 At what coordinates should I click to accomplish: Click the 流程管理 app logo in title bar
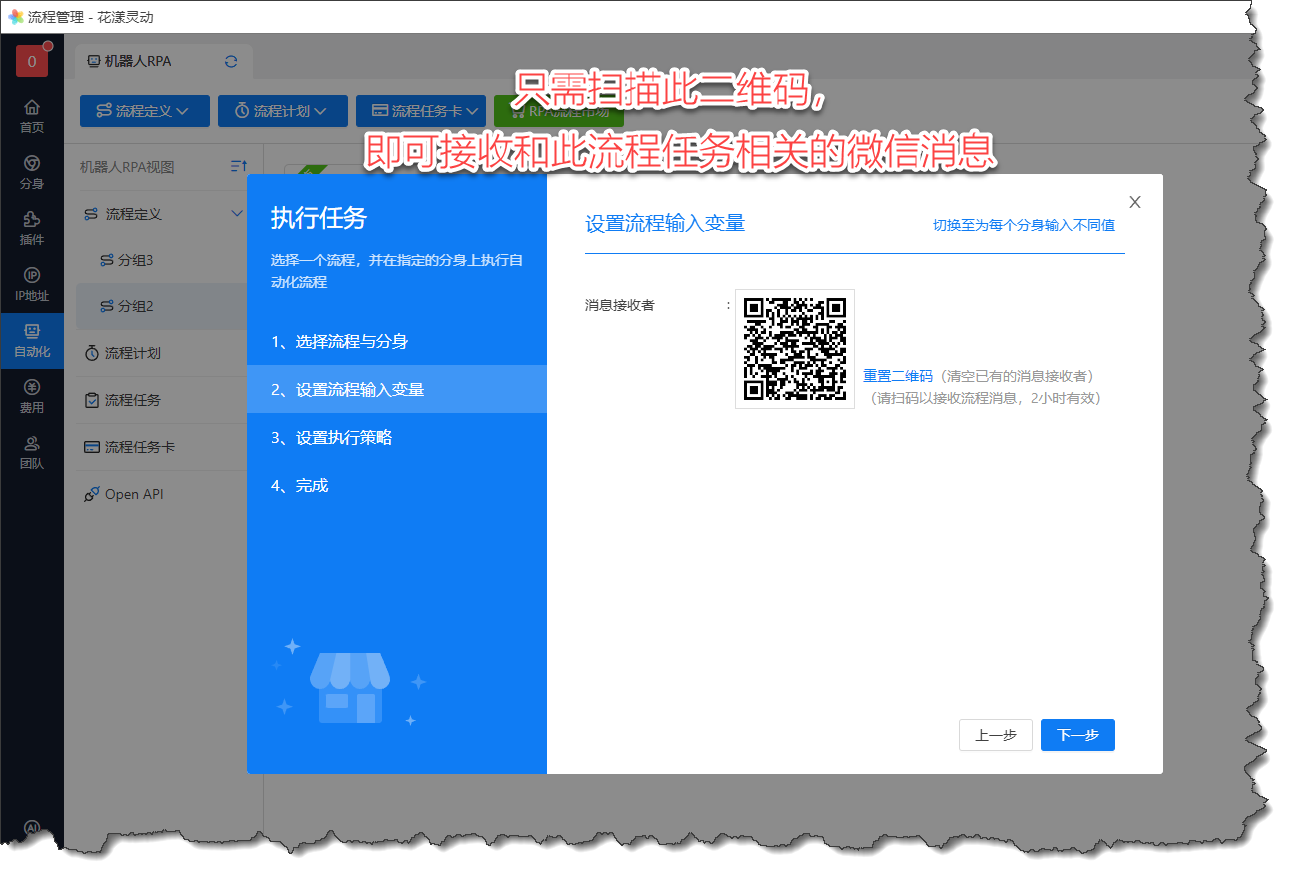click(16, 17)
